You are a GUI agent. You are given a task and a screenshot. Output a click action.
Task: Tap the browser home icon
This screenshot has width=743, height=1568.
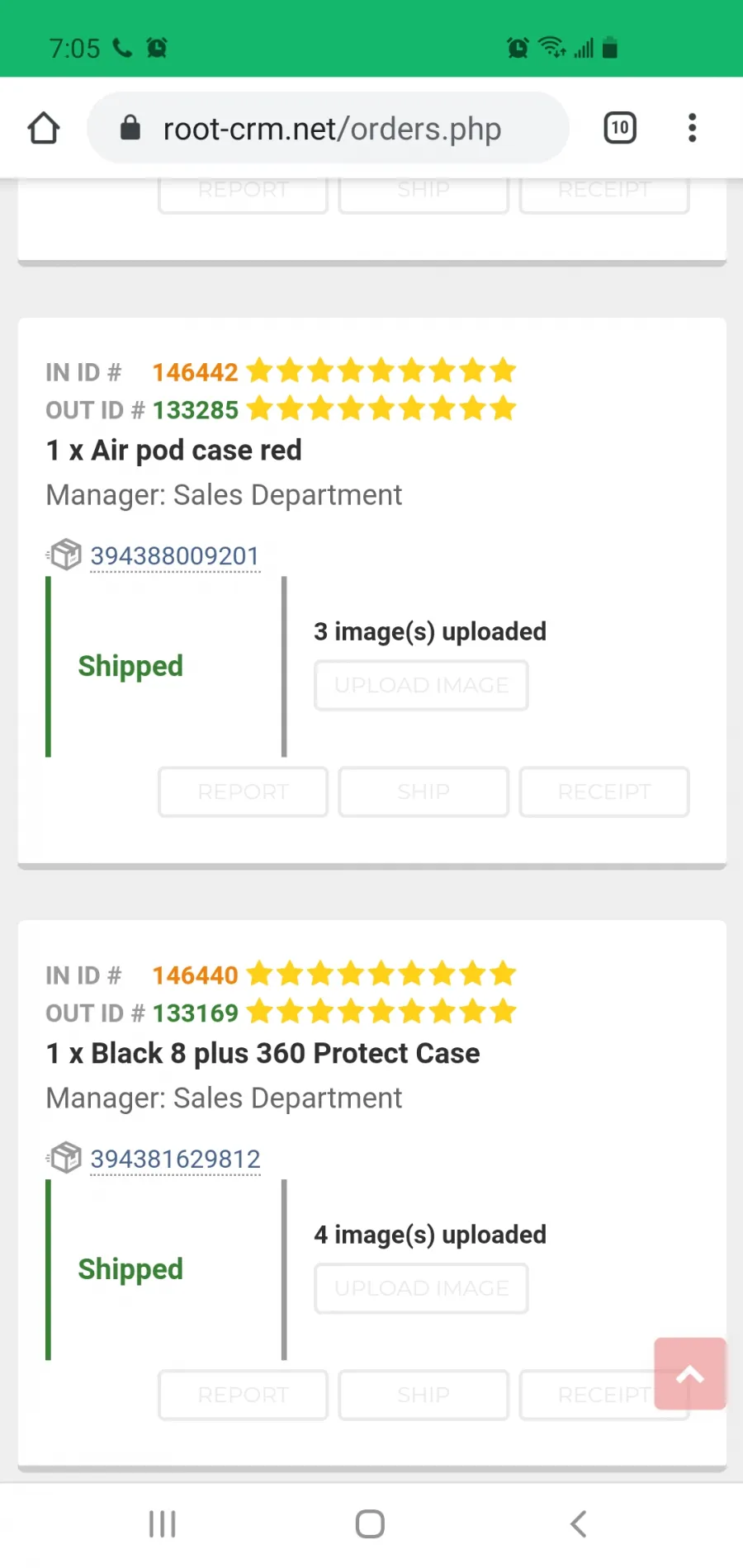point(44,128)
